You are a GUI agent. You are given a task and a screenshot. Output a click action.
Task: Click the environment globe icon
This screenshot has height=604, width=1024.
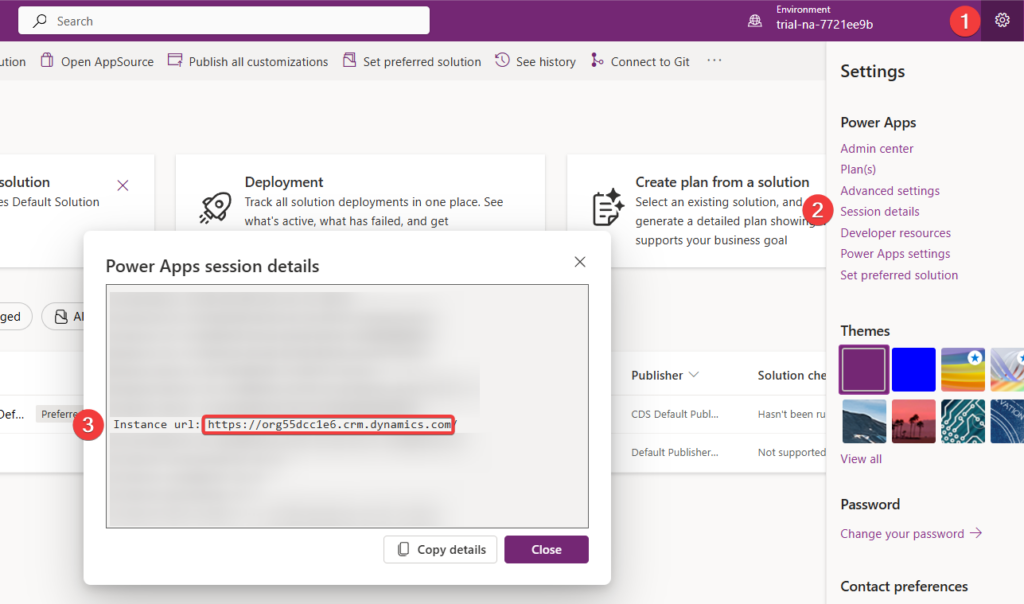pos(754,21)
